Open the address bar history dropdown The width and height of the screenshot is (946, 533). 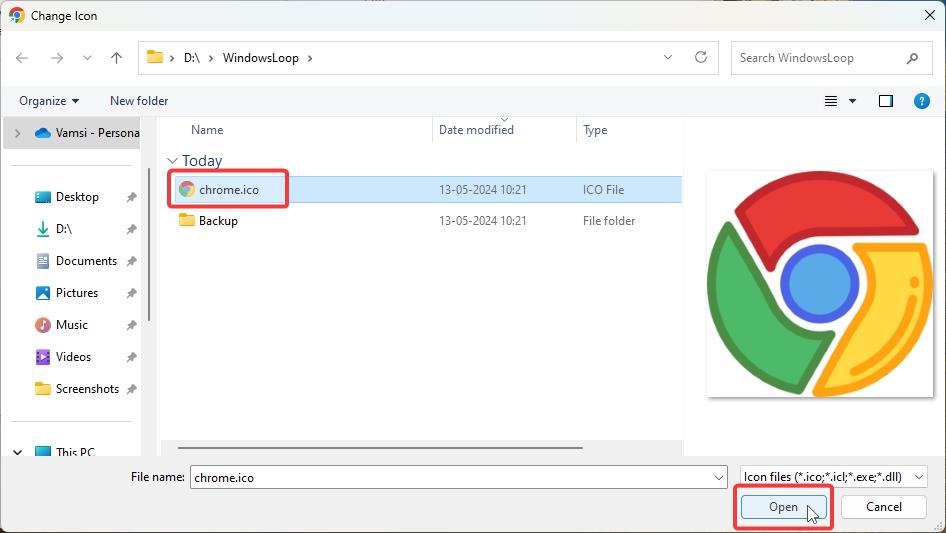[668, 57]
